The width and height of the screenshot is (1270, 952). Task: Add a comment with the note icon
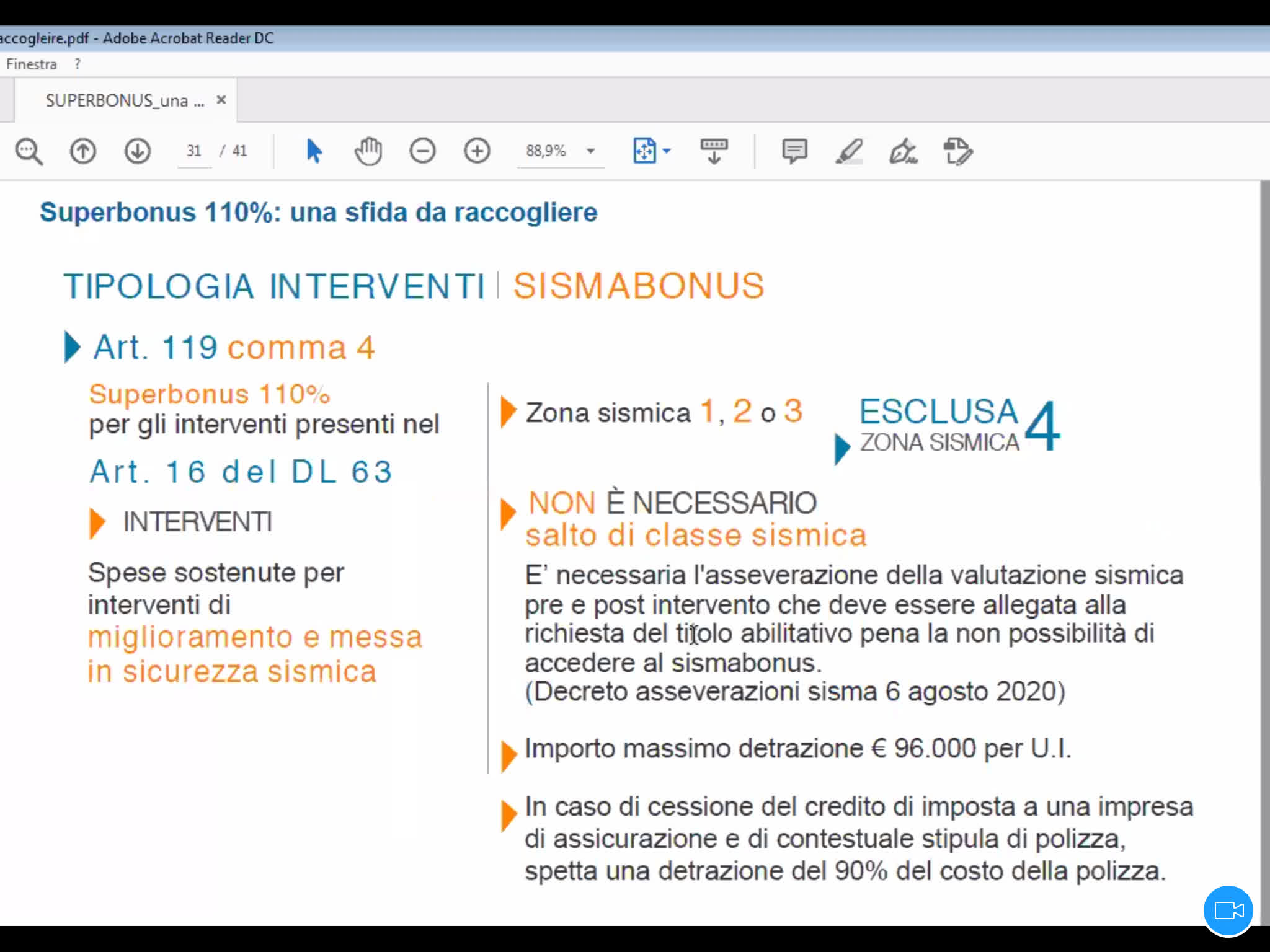(x=794, y=151)
